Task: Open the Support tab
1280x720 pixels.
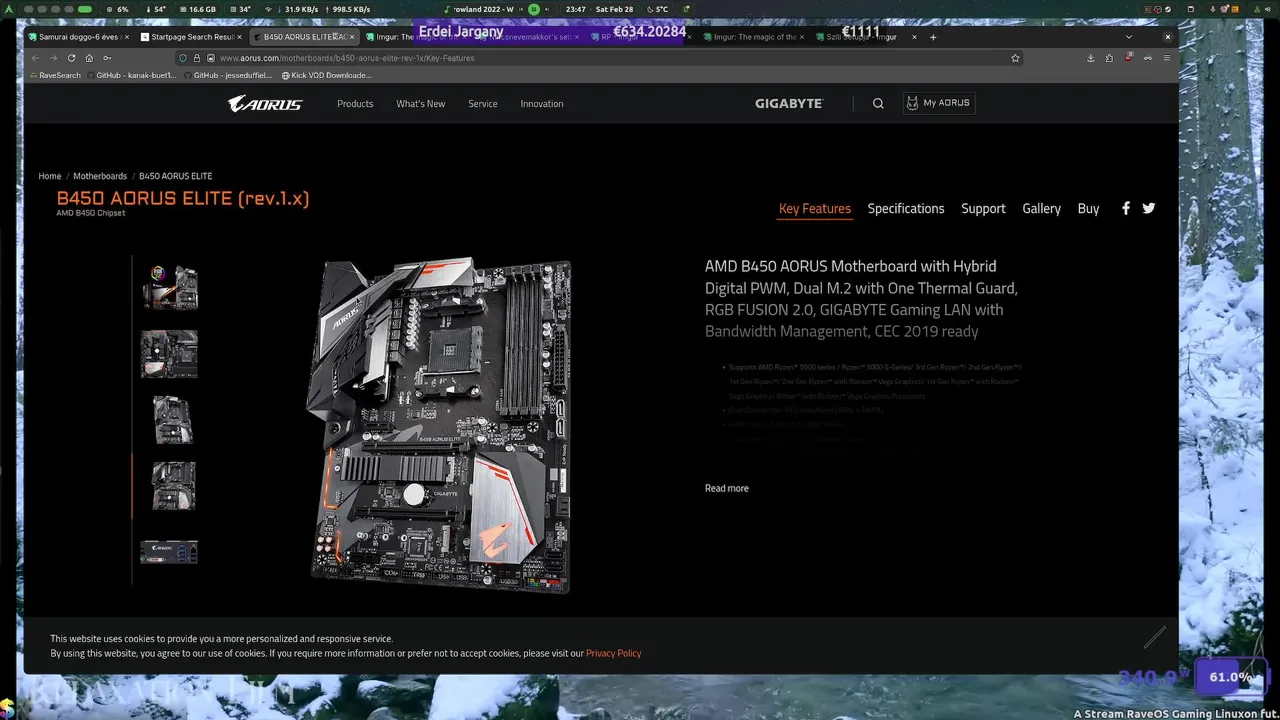Action: pyautogui.click(x=983, y=209)
